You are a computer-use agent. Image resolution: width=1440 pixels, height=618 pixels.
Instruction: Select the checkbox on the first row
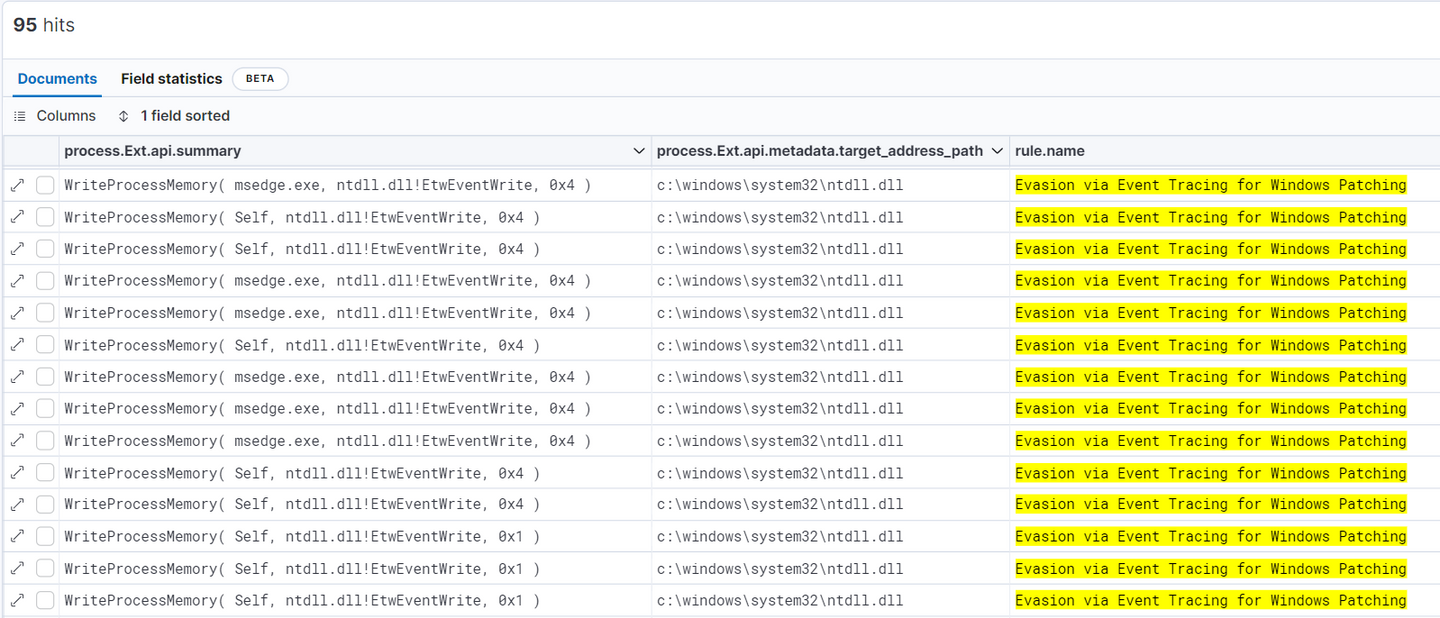44,185
